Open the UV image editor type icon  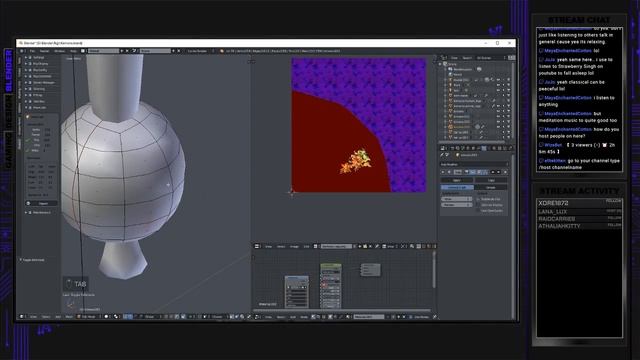[x=257, y=246]
